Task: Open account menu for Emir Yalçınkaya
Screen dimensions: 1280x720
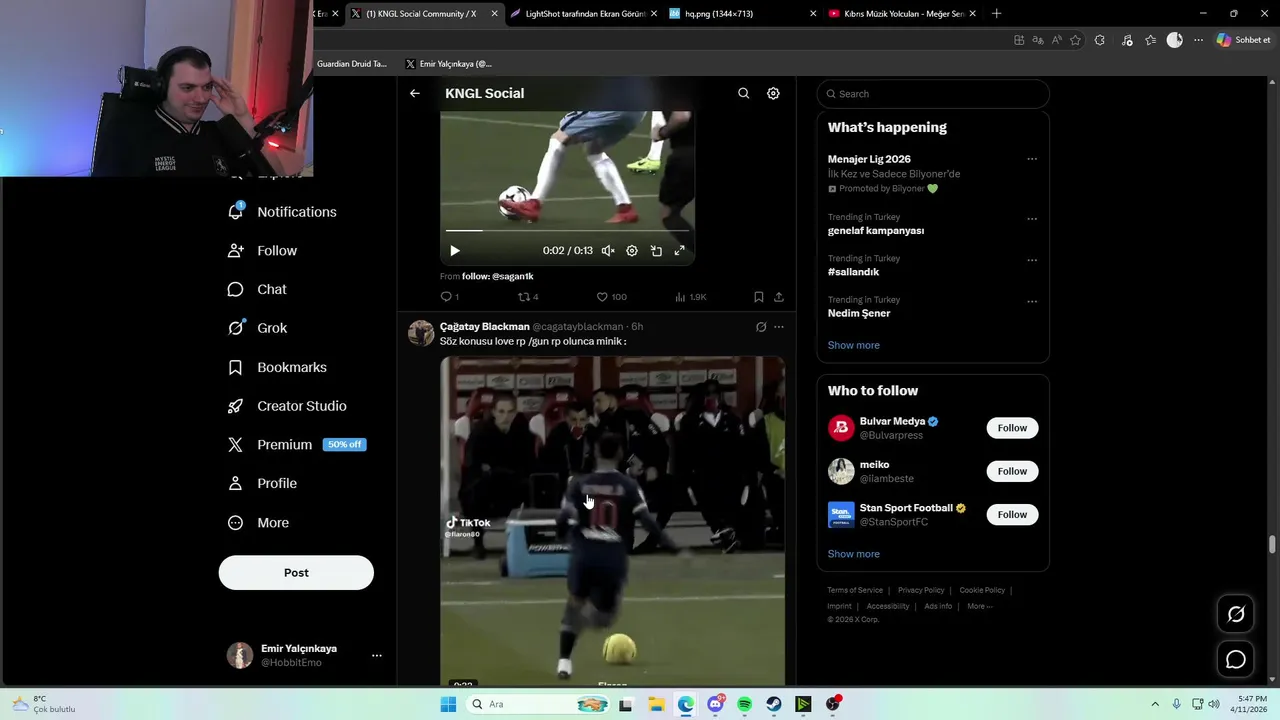Action: [305, 655]
